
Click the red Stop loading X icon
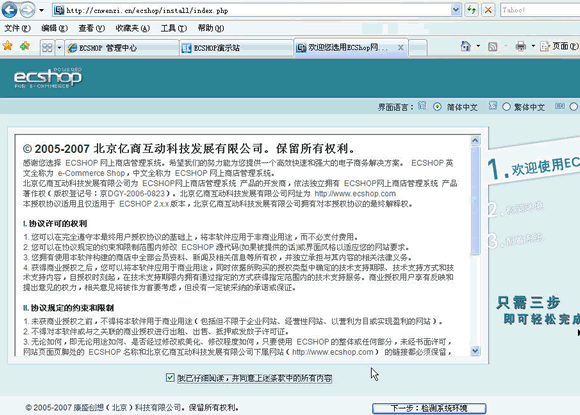click(488, 10)
